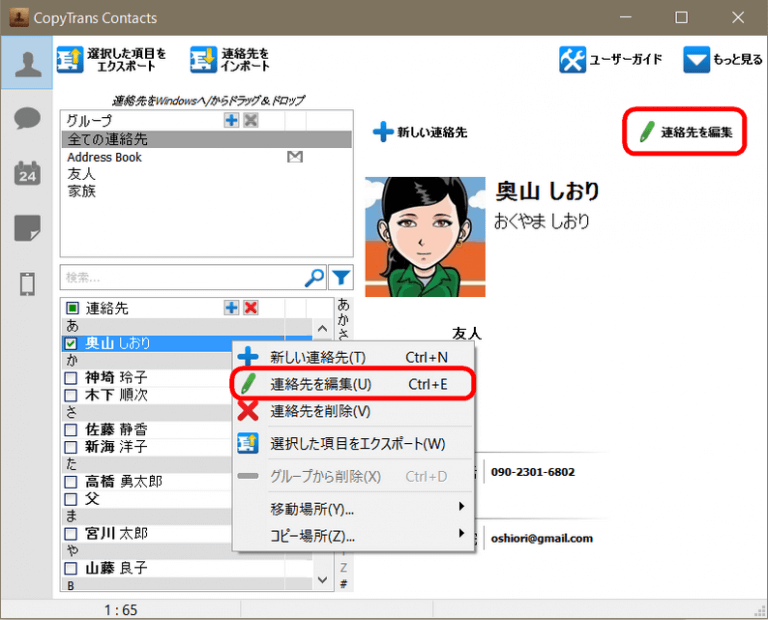Viewport: 768px width, 620px height.
Task: Select contact name 宮川 太郎
Action: [x=116, y=533]
